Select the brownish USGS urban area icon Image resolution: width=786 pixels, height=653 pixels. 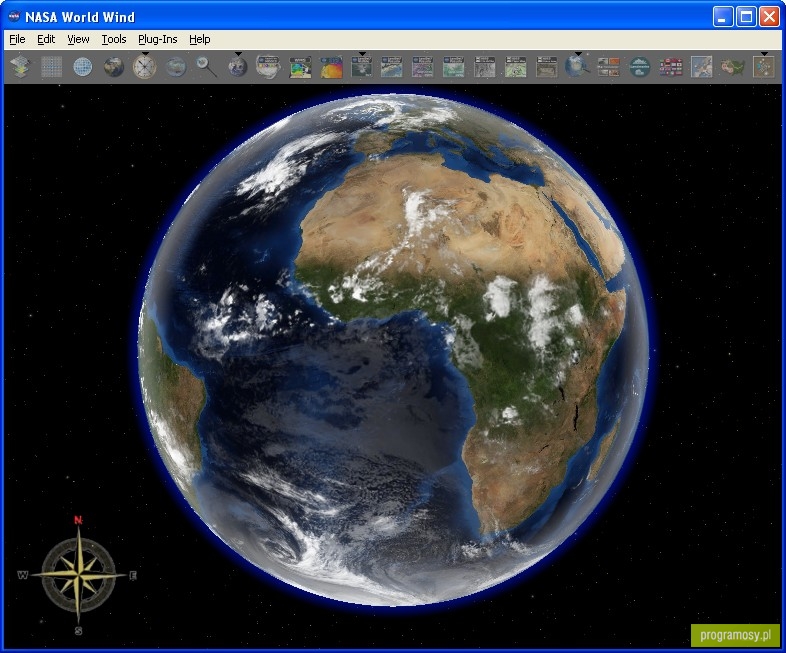click(x=546, y=67)
